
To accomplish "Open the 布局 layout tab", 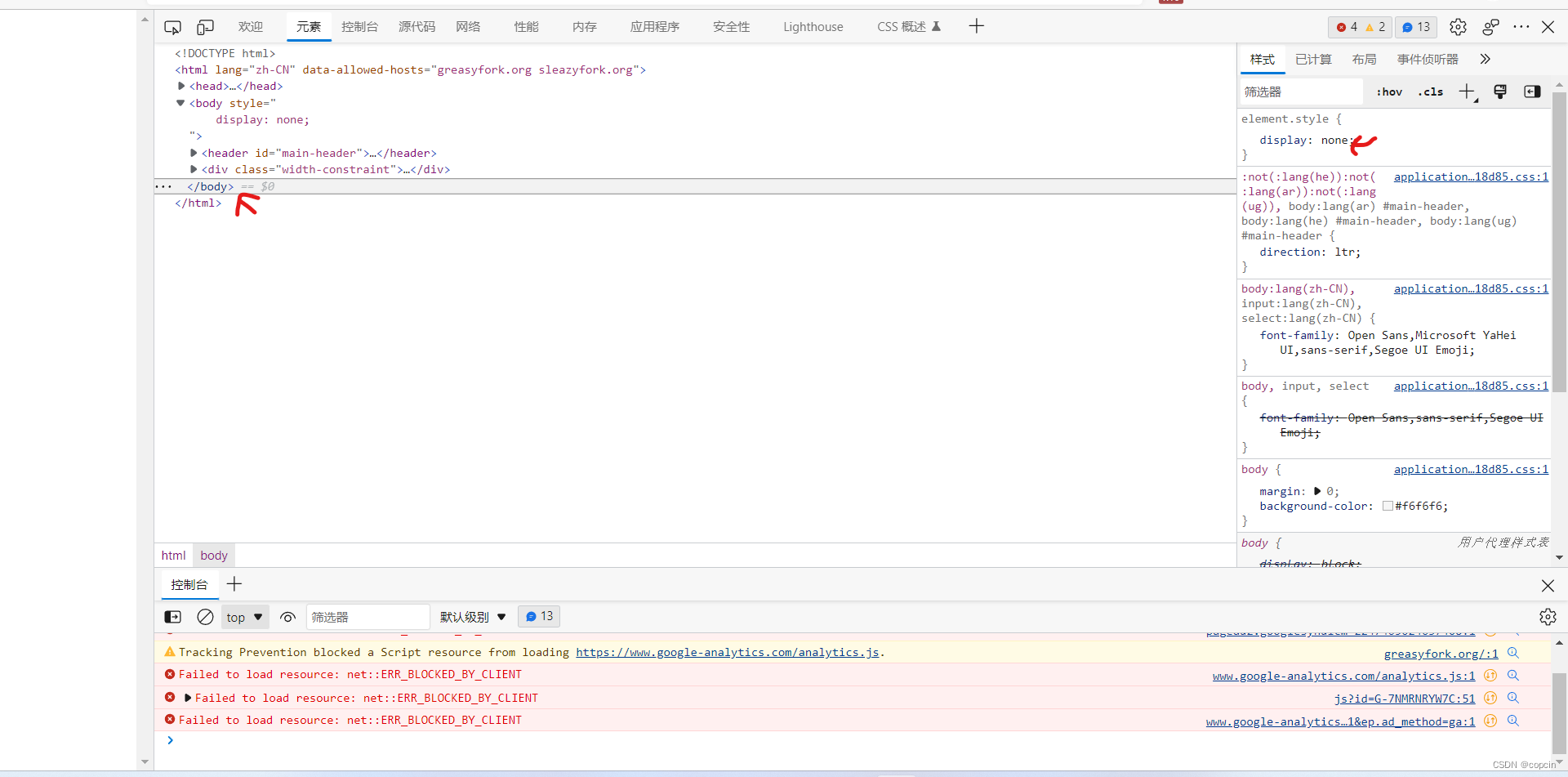I will tap(1364, 60).
